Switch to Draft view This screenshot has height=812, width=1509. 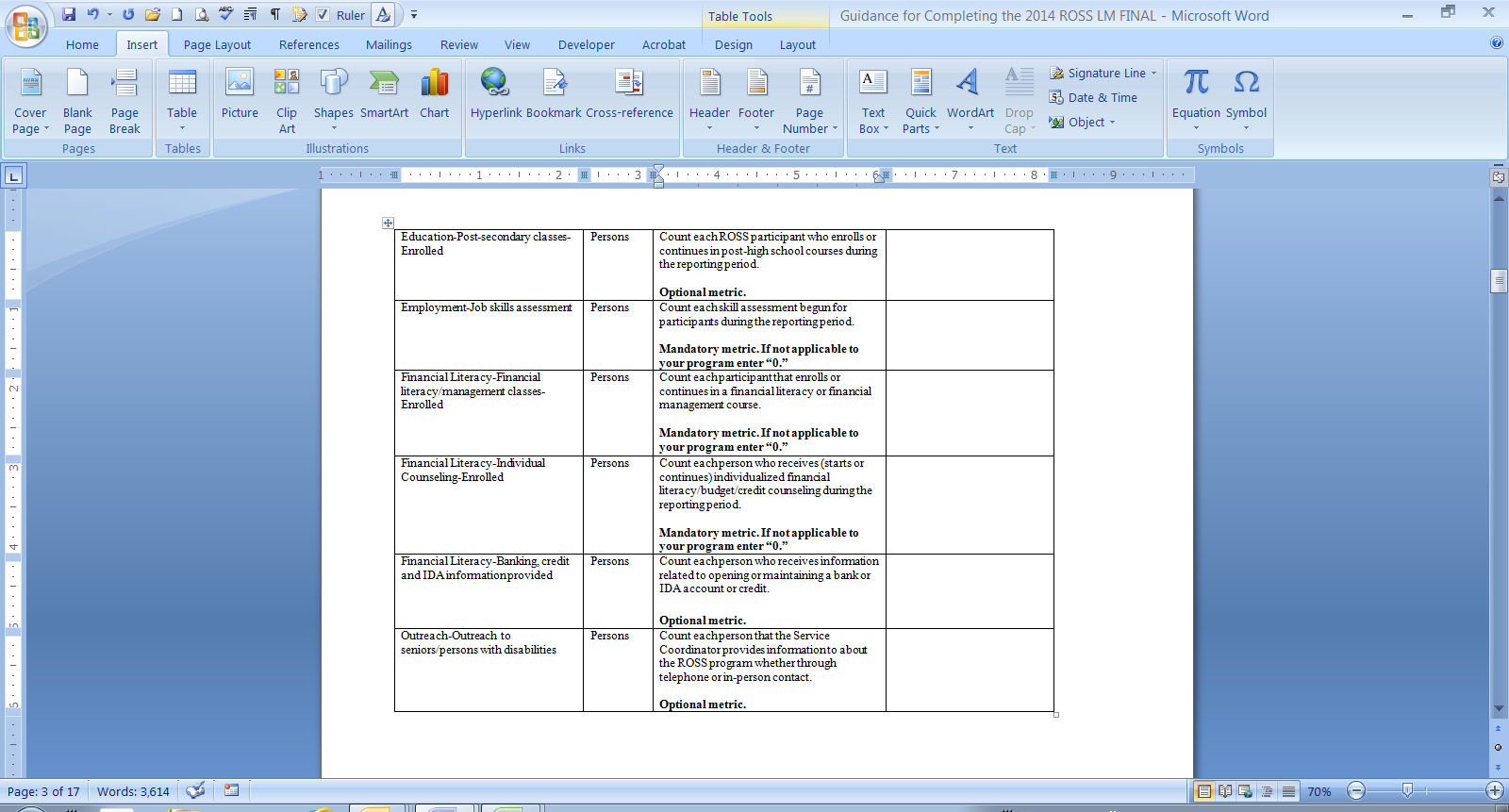click(1288, 791)
